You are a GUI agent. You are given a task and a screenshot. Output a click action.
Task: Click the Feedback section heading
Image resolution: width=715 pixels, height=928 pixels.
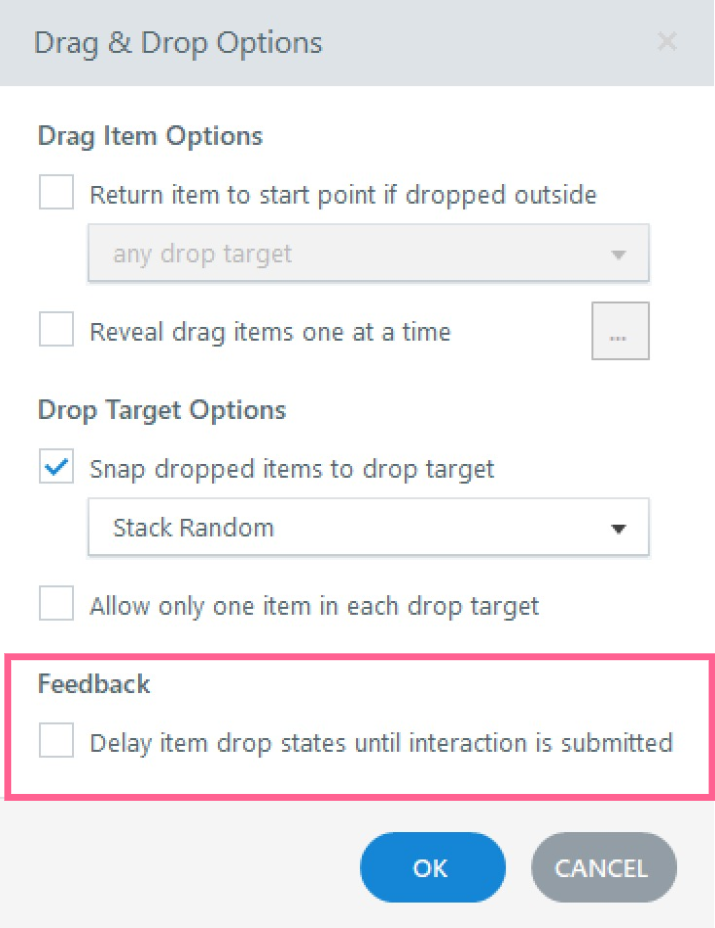pos(94,684)
